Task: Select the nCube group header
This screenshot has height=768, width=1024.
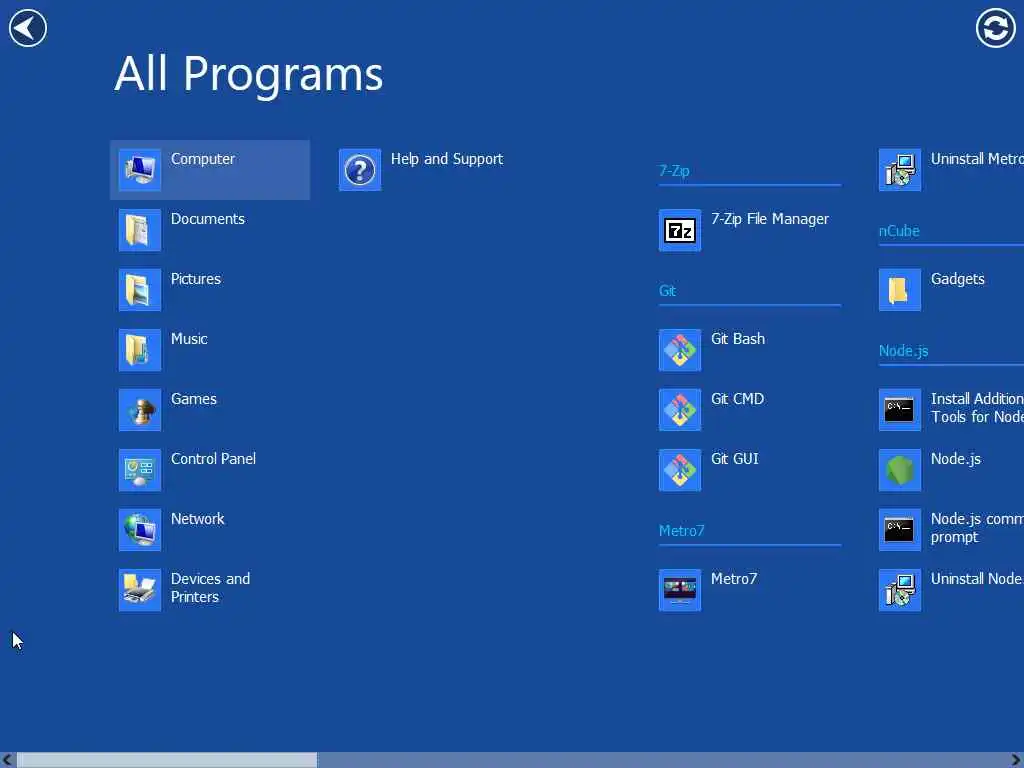Action: (899, 231)
